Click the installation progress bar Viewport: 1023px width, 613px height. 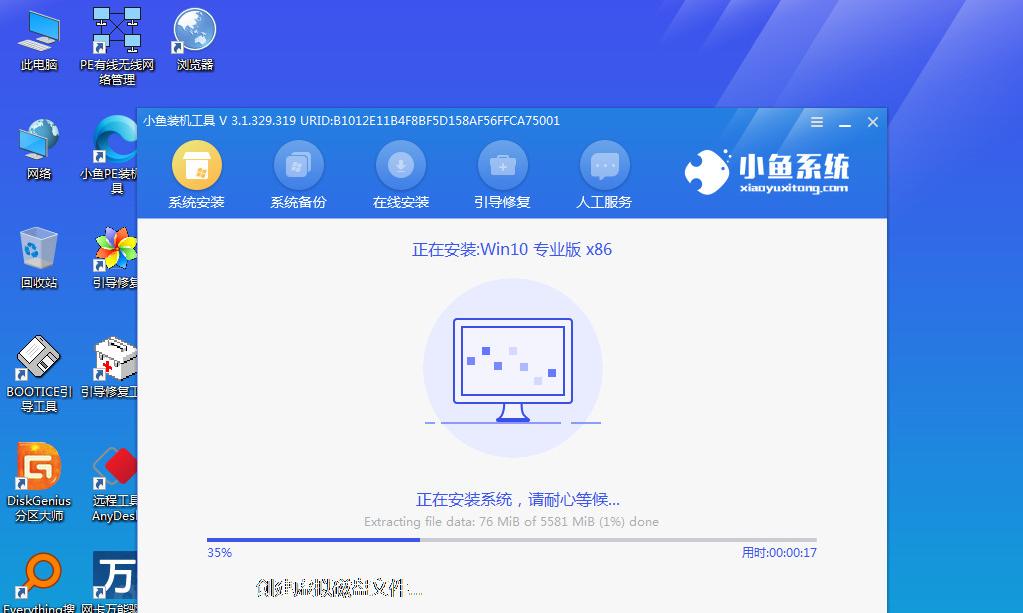click(x=512, y=540)
